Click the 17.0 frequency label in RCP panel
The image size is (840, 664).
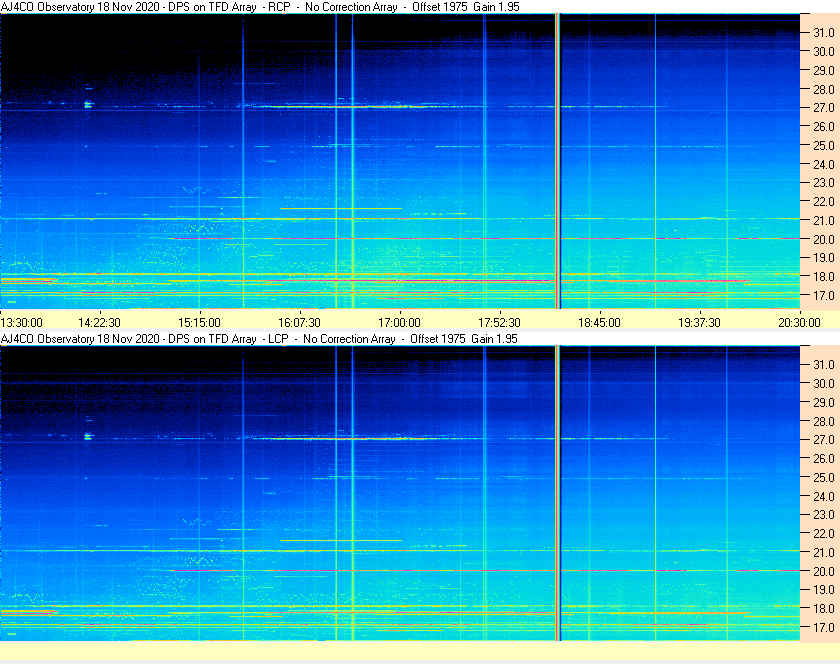click(x=823, y=296)
